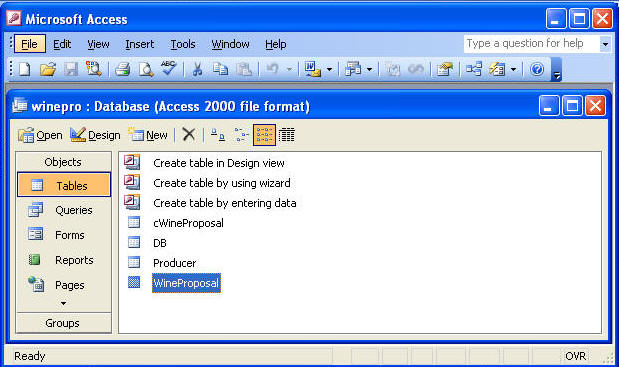Open the Tools menu
This screenshot has height=367, width=619.
(x=183, y=44)
